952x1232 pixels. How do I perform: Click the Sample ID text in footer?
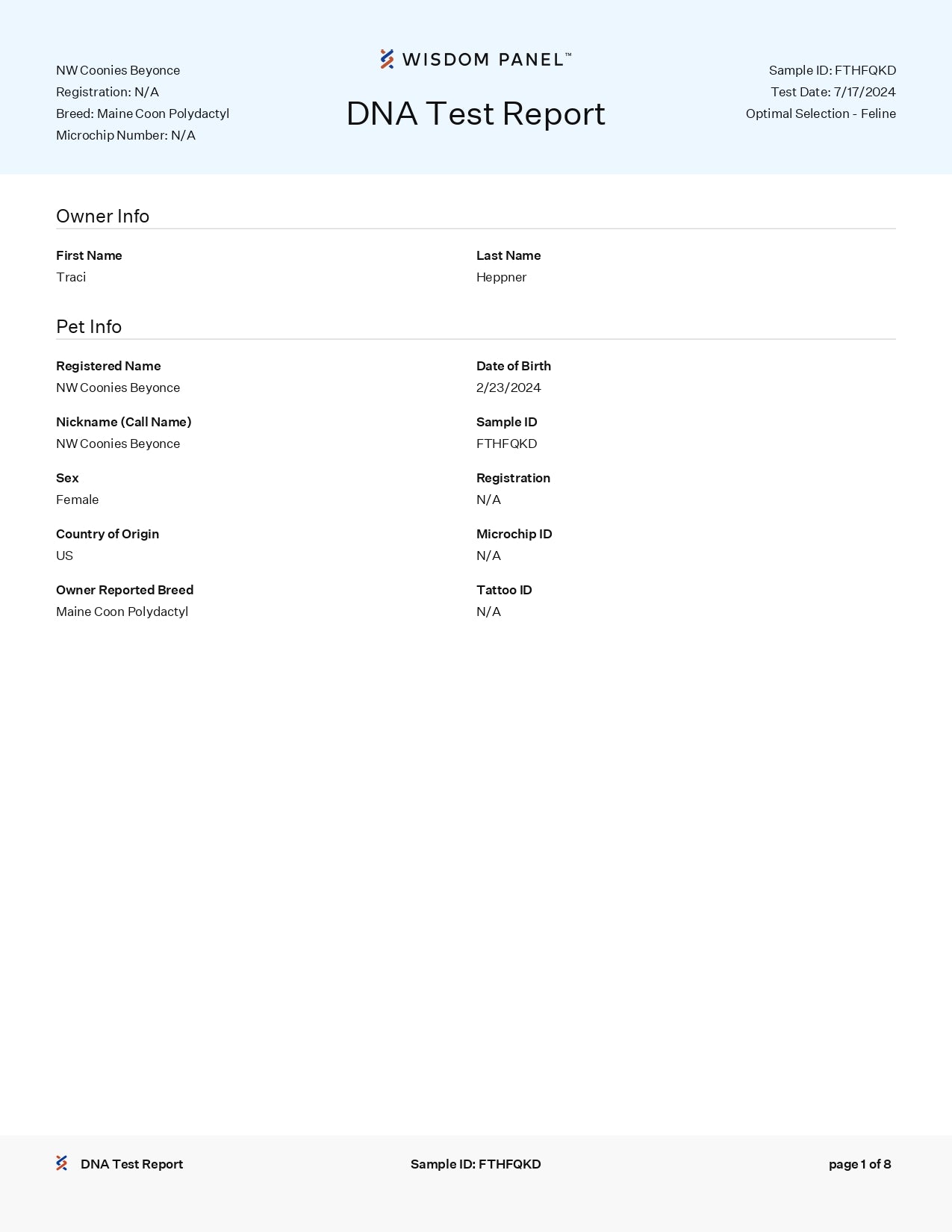[x=476, y=1164]
